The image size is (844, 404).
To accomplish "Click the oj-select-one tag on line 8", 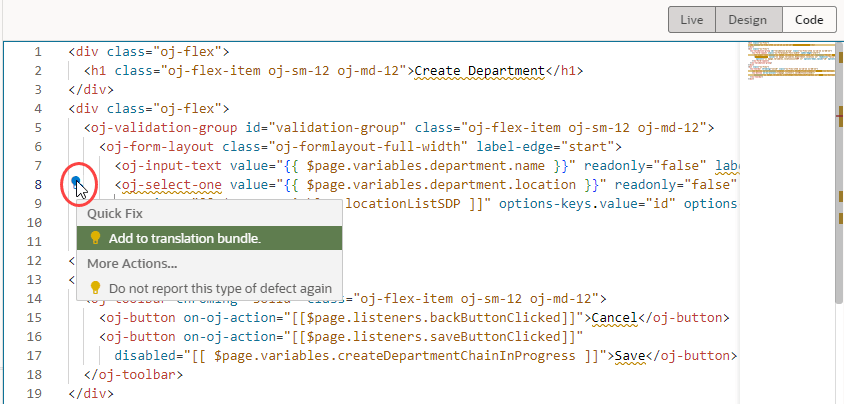I will tap(172, 185).
